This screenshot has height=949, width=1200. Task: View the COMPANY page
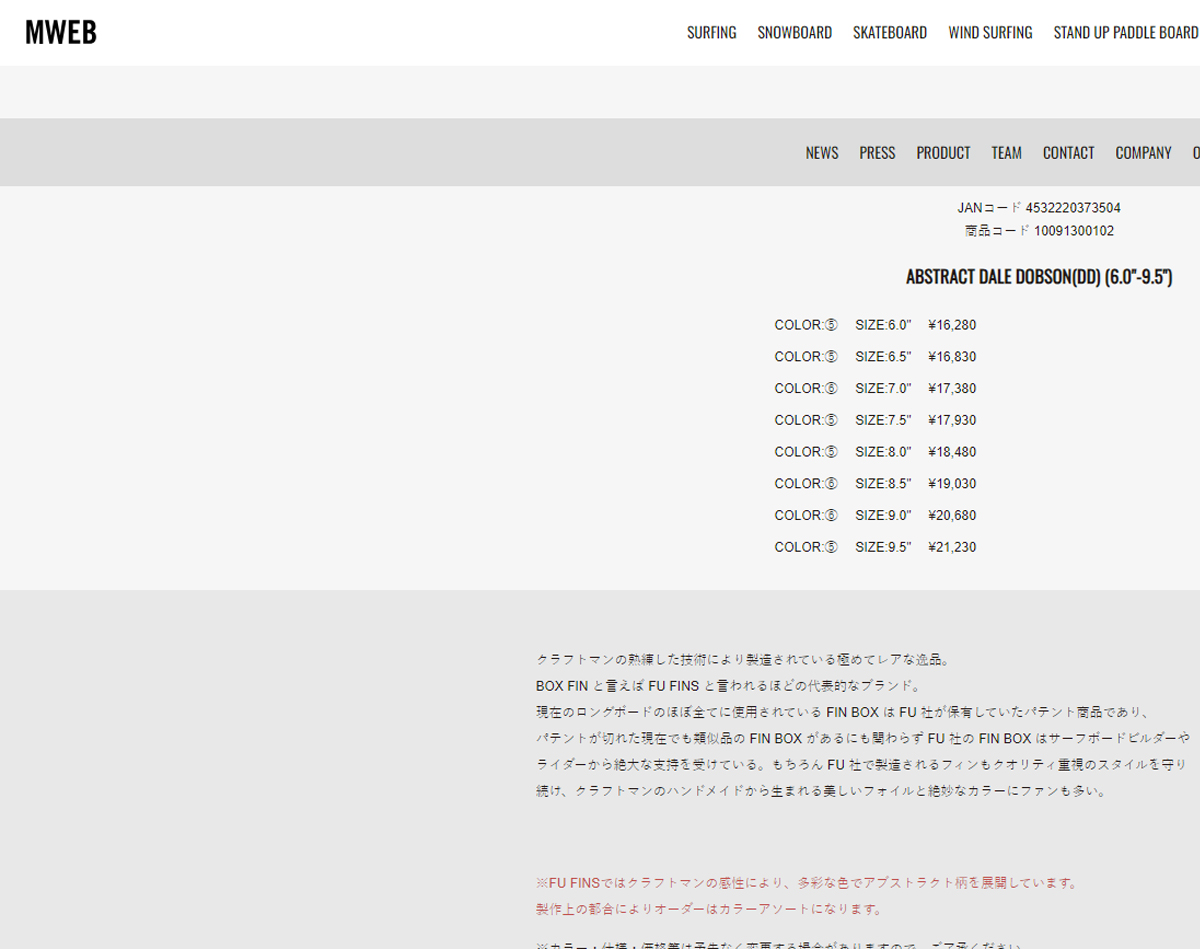click(x=1143, y=152)
